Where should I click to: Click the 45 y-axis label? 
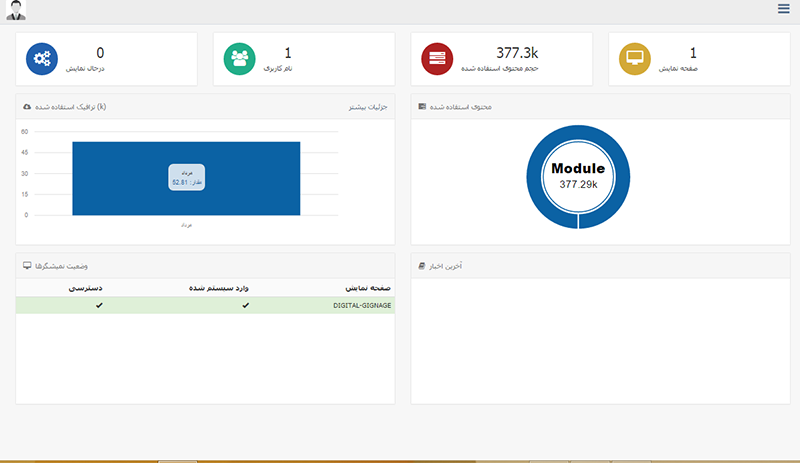coord(24,153)
